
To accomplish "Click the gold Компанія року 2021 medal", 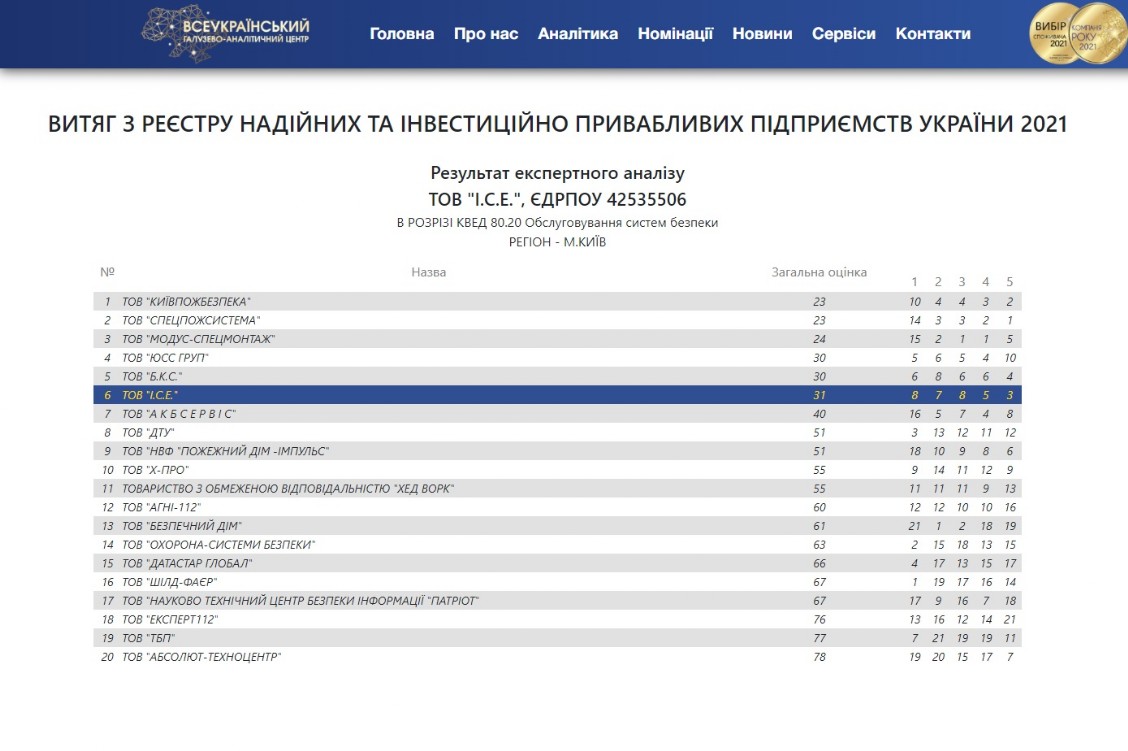I will pyautogui.click(x=1097, y=33).
